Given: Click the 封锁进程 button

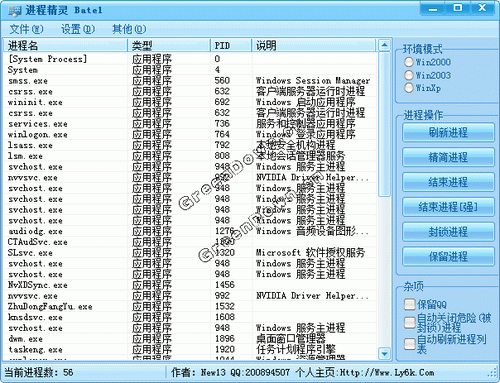Looking at the screenshot, I should tap(448, 232).
